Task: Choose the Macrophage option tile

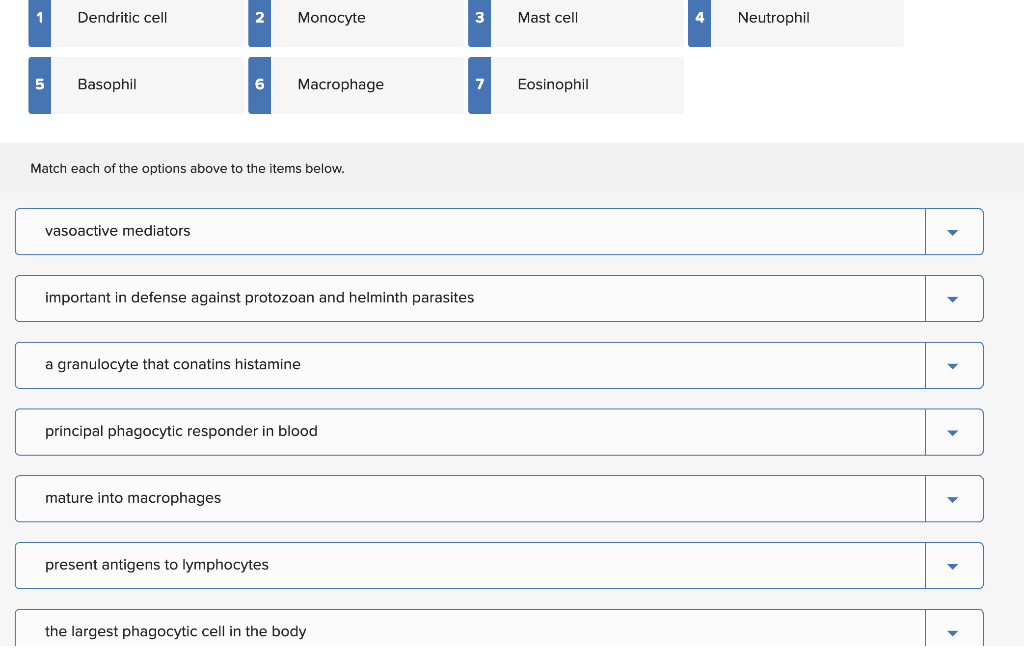Action: (356, 86)
